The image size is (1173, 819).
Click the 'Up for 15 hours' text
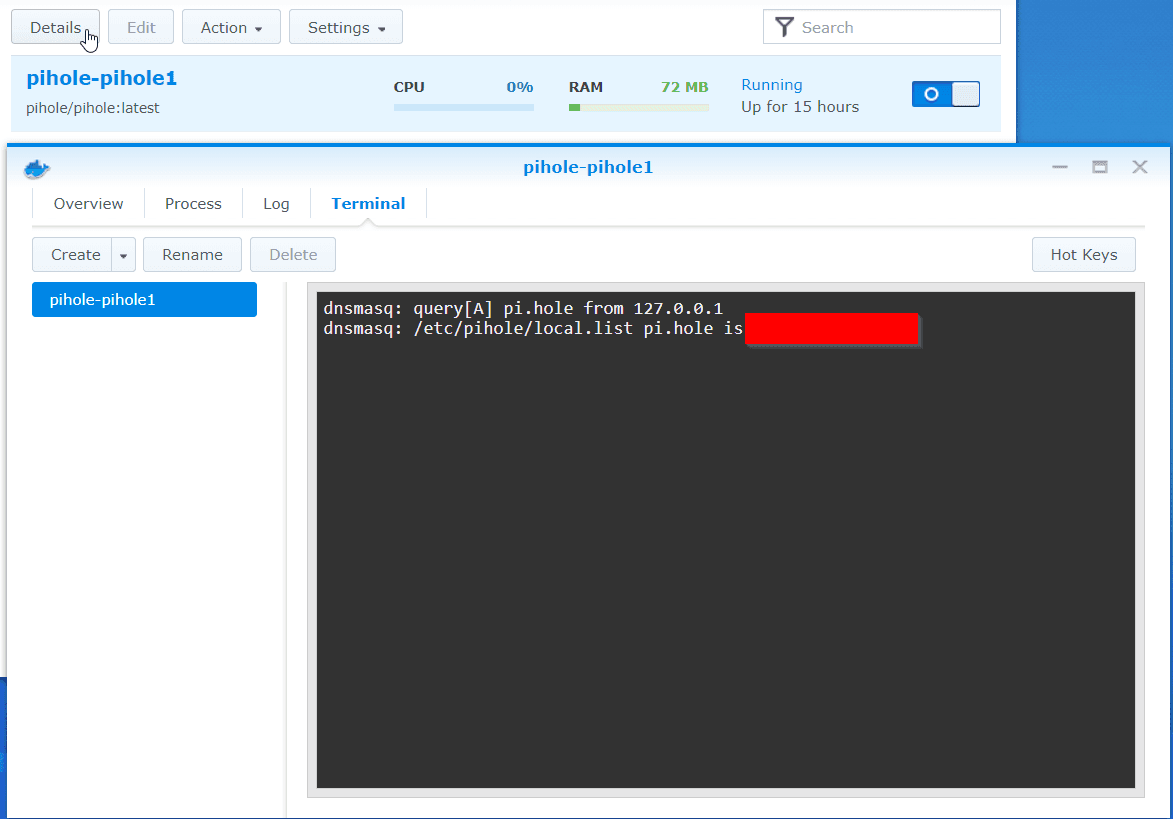click(800, 106)
